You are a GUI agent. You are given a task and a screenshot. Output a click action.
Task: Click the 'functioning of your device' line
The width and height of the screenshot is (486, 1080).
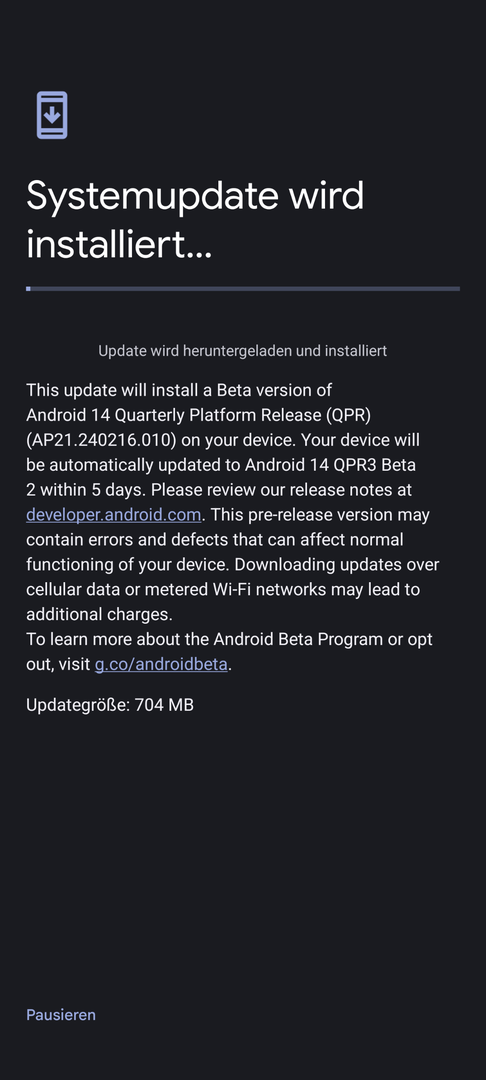(128, 564)
